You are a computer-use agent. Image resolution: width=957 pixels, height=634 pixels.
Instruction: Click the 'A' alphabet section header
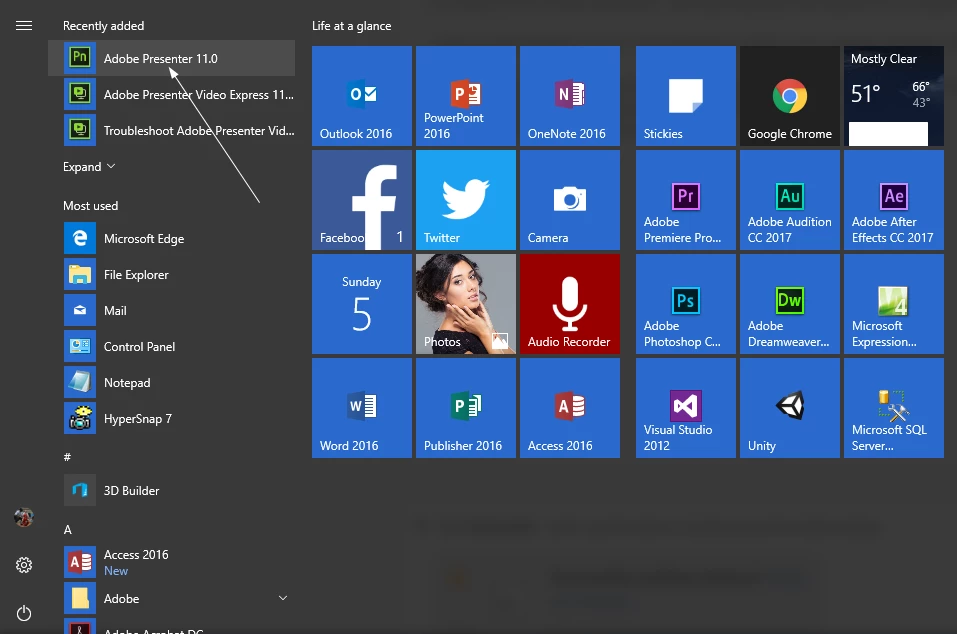click(x=68, y=530)
